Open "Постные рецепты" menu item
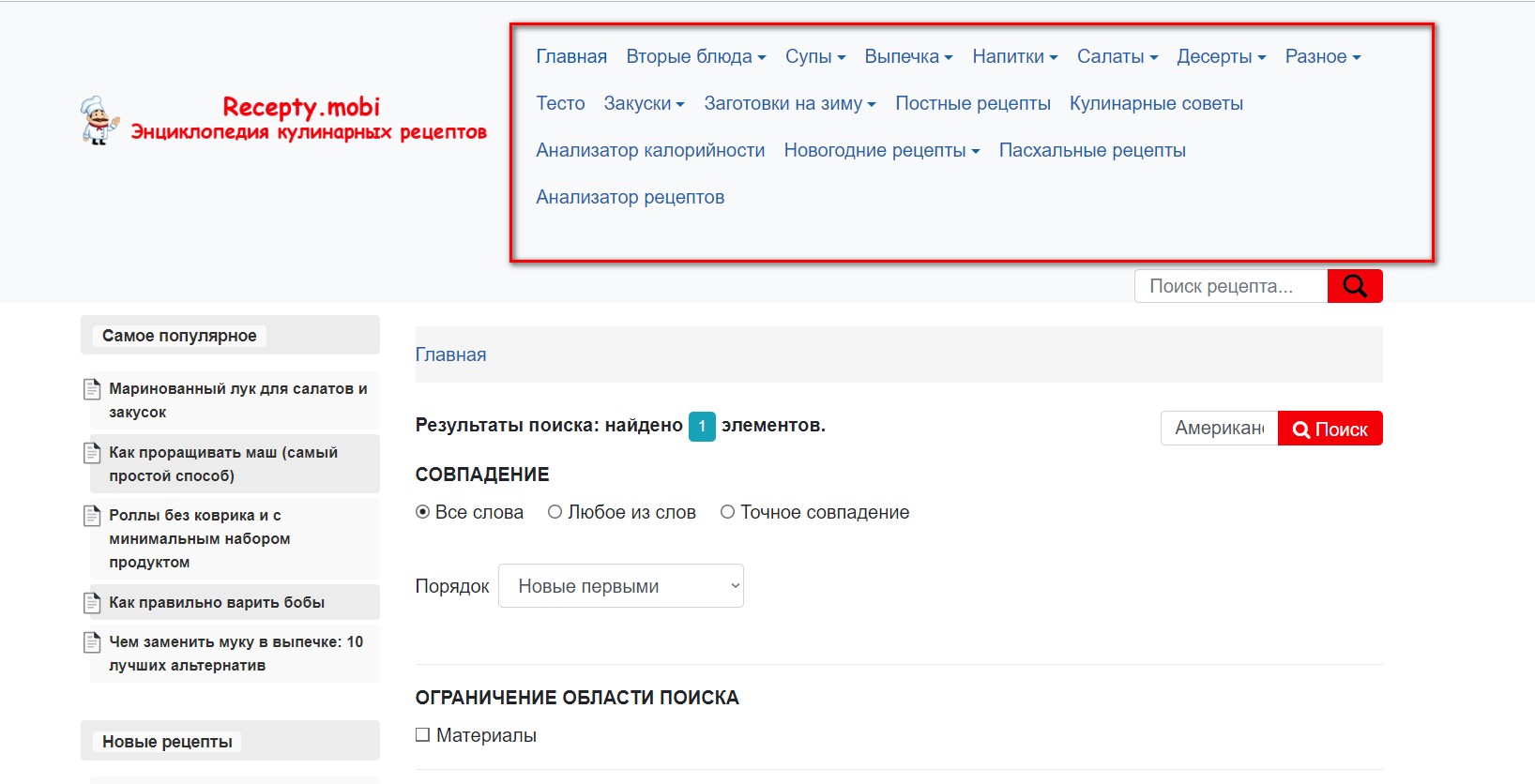The height and width of the screenshot is (784, 1535). coord(972,104)
